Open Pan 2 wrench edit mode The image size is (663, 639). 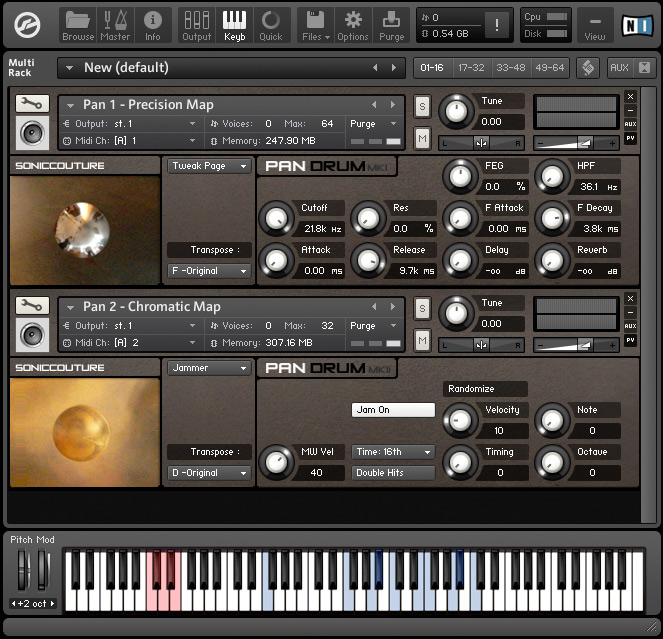point(32,305)
